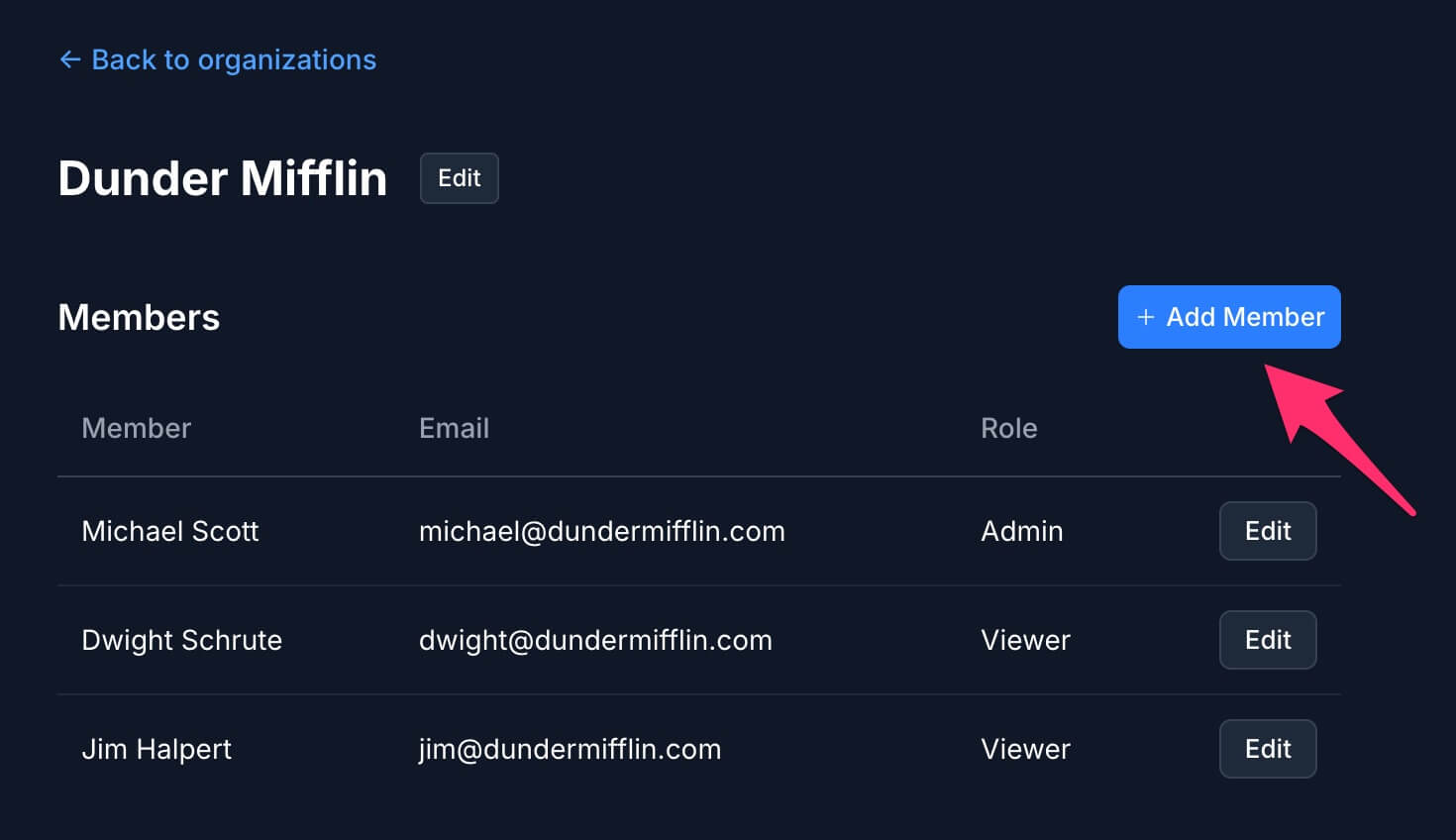Select the Dwight Schrute member name
1456x840 pixels.
click(x=181, y=640)
